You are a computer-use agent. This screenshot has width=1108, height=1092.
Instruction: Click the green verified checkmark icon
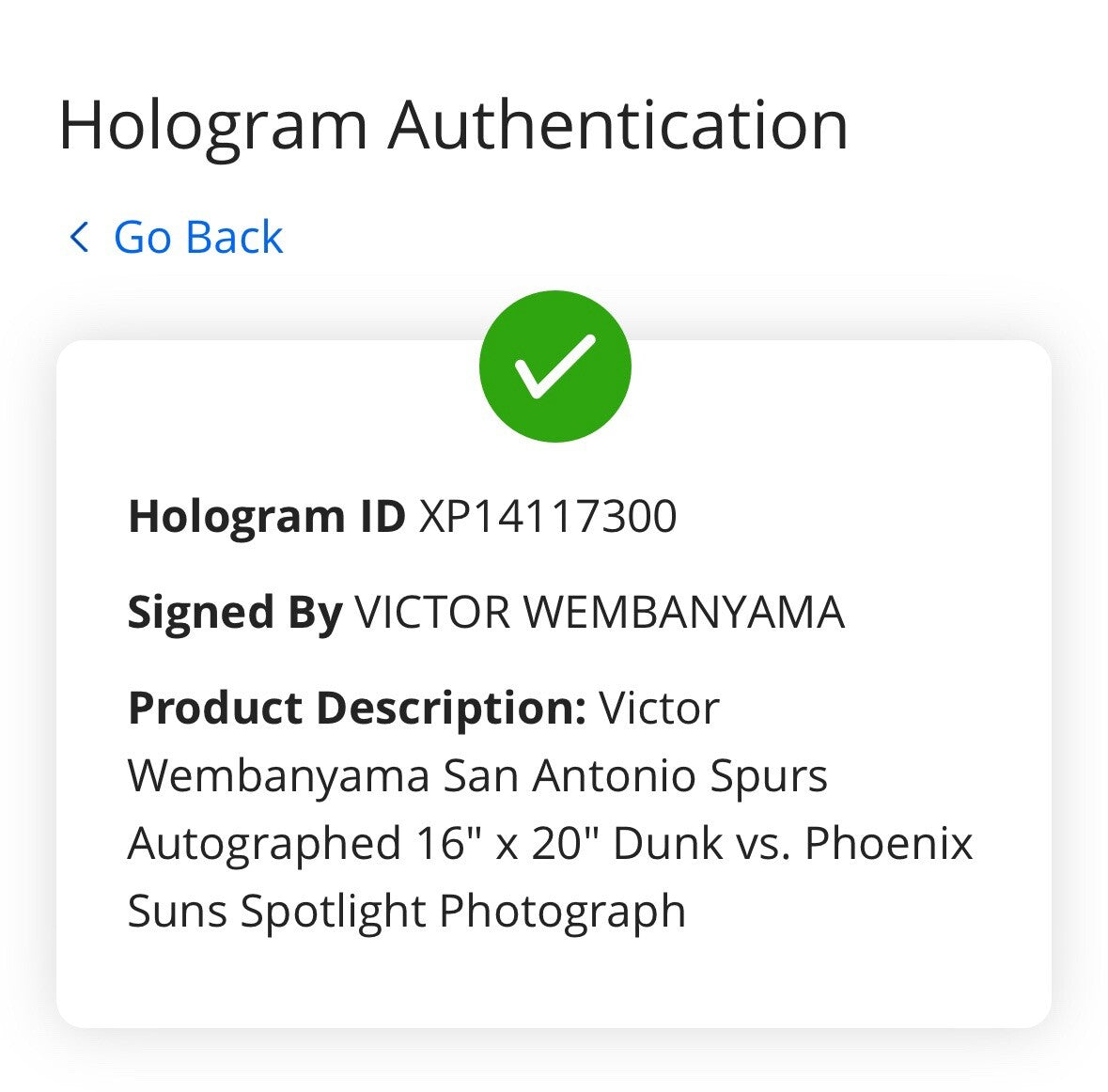(554, 367)
